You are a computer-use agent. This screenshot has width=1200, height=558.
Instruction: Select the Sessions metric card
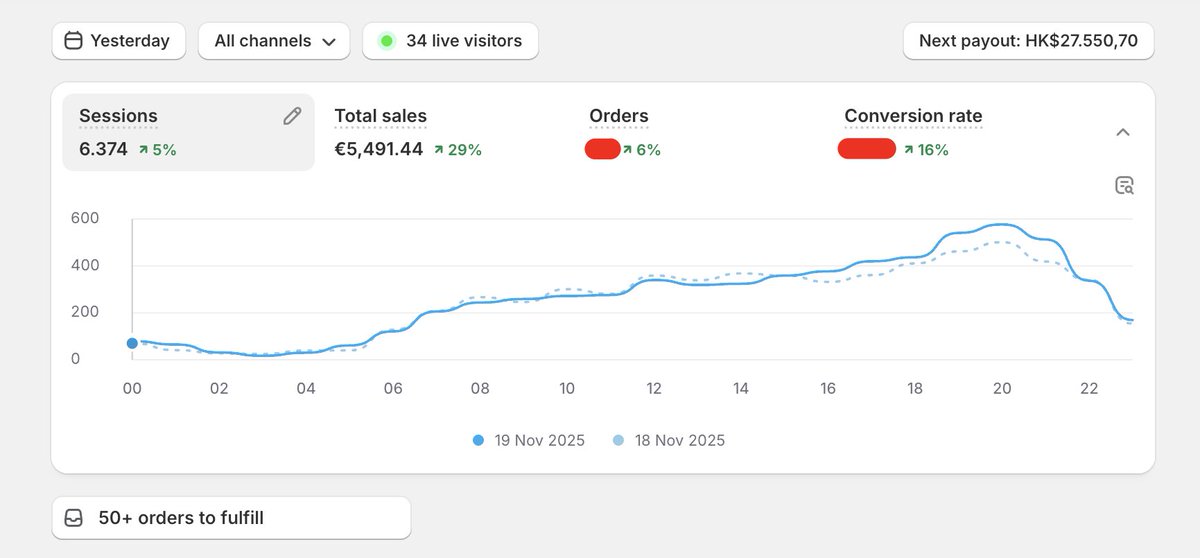tap(188, 133)
